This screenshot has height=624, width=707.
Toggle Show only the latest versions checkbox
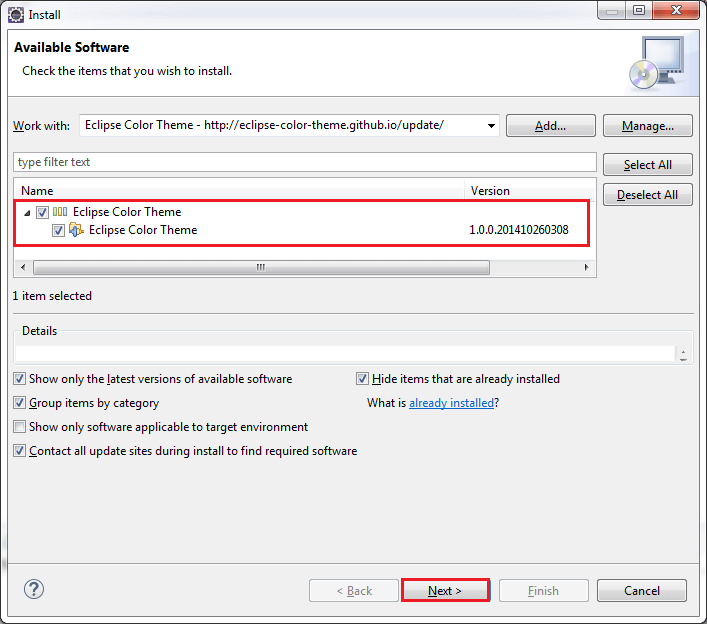click(19, 379)
